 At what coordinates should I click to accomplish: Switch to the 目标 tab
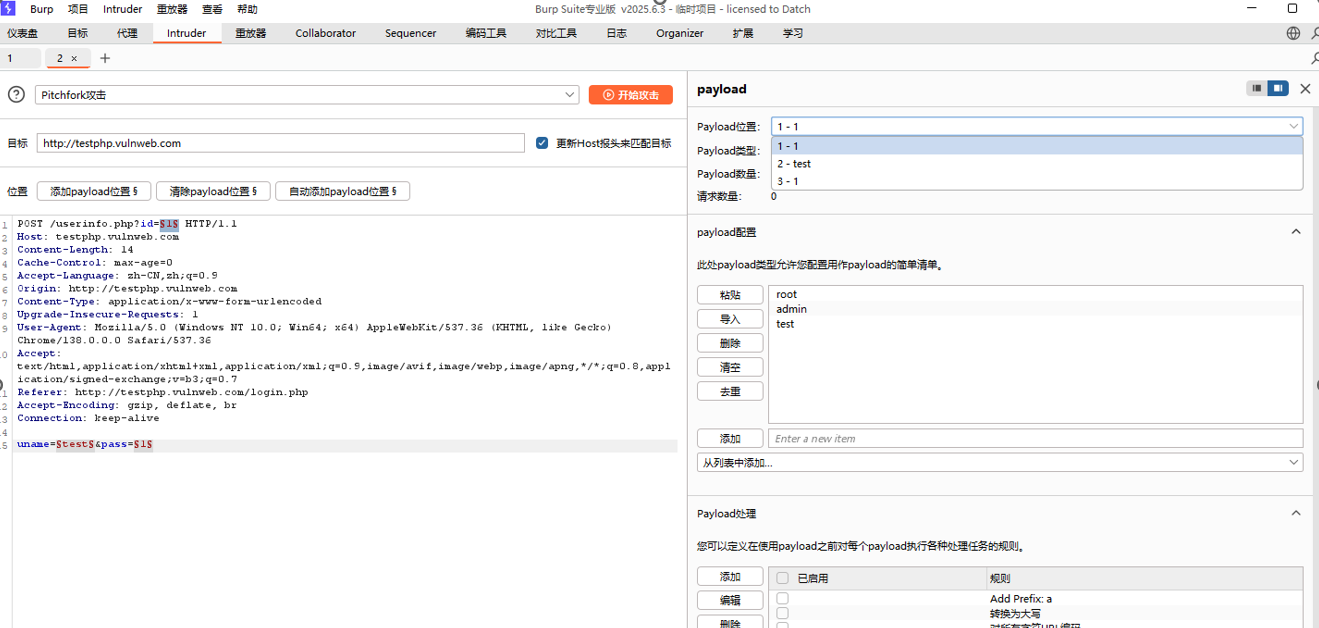click(x=77, y=33)
